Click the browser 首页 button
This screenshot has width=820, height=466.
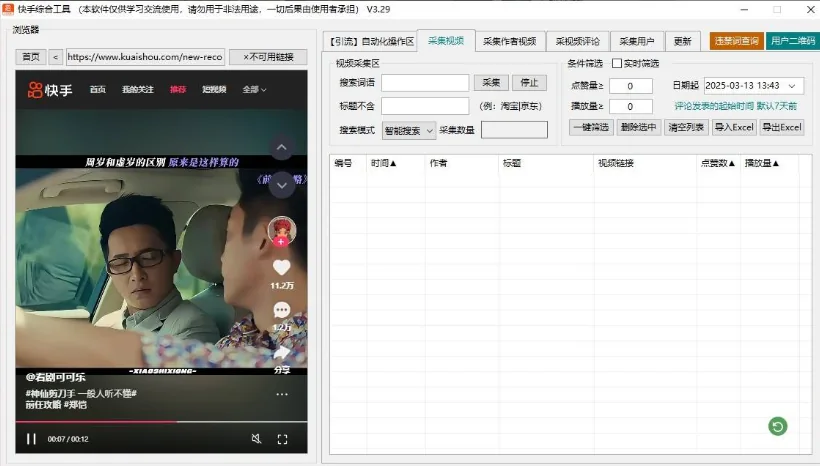31,56
